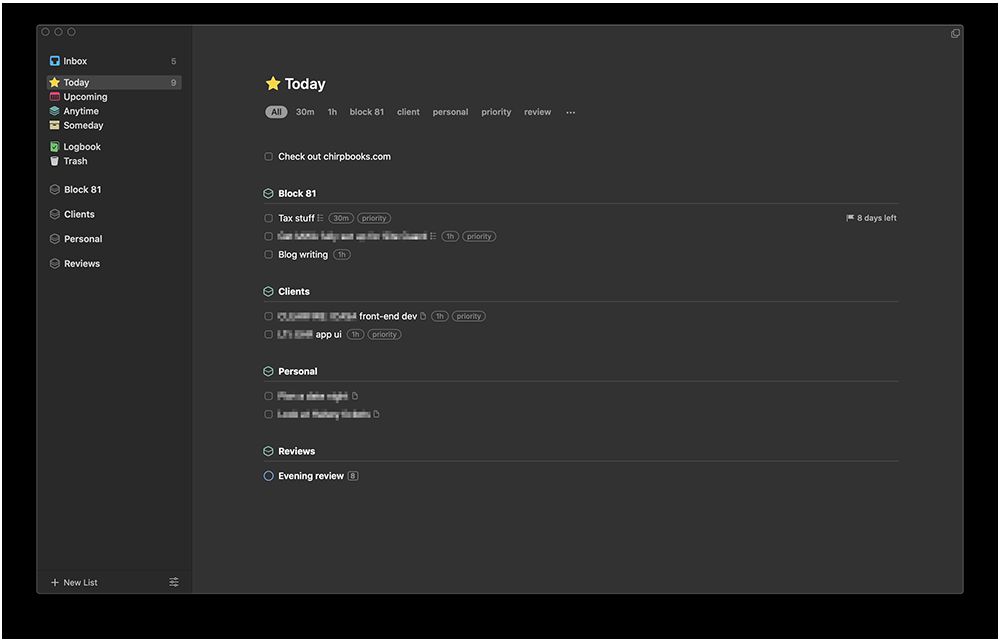
Task: Check off Tax stuff task
Action: point(268,218)
